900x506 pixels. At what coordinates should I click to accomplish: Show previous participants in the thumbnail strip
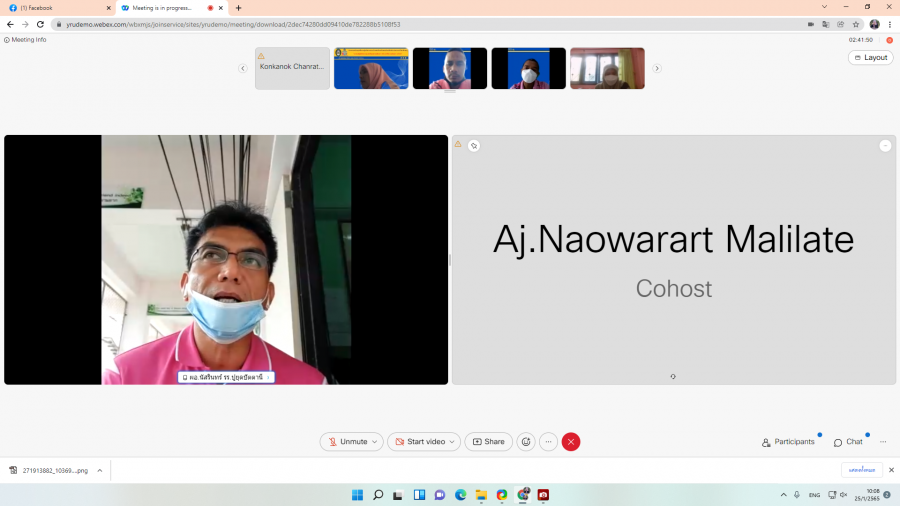(x=243, y=68)
